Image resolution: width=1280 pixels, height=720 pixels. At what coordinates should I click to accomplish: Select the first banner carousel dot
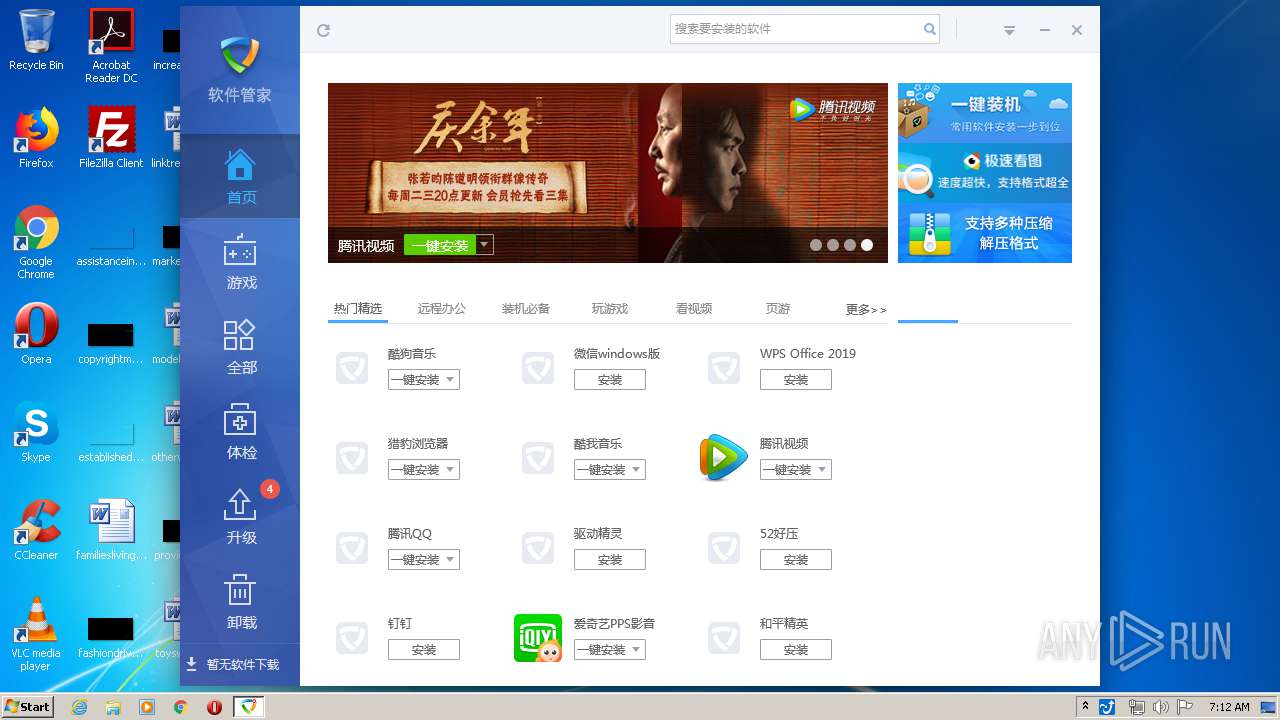pyautogui.click(x=816, y=245)
